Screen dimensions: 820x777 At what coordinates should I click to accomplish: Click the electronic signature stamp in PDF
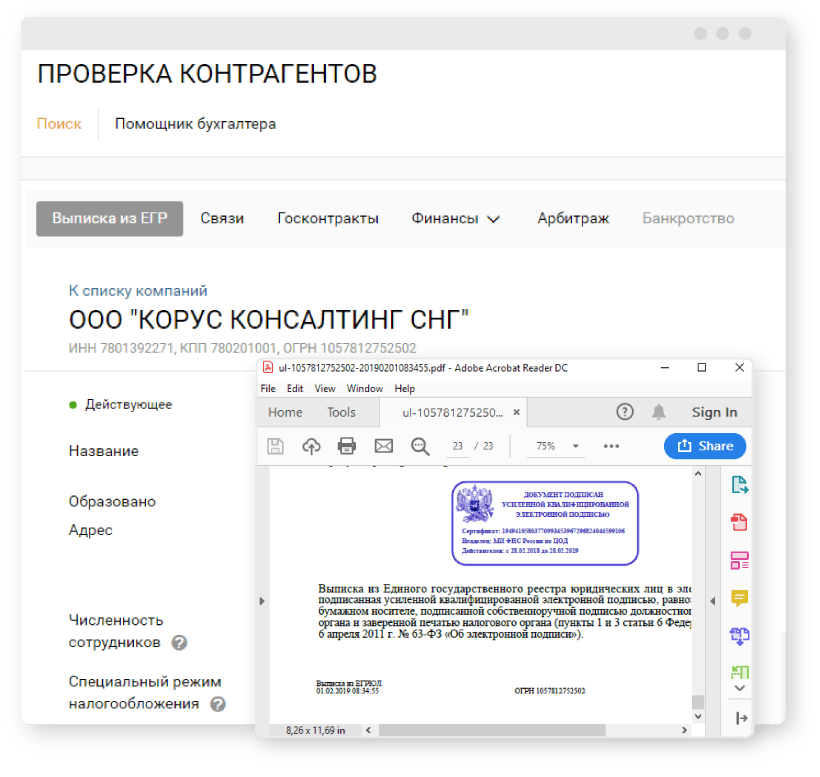[x=544, y=523]
